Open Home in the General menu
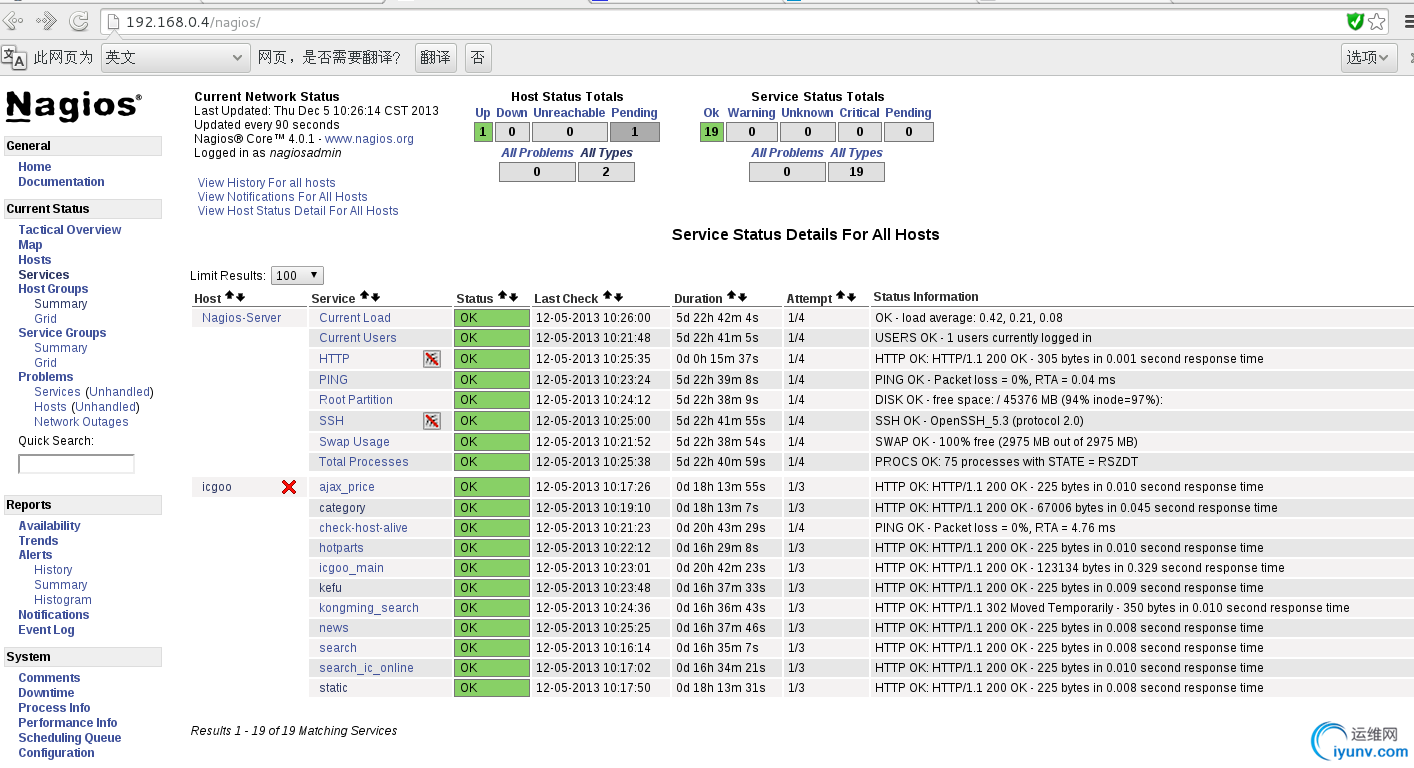The image size is (1414, 768). point(35,167)
